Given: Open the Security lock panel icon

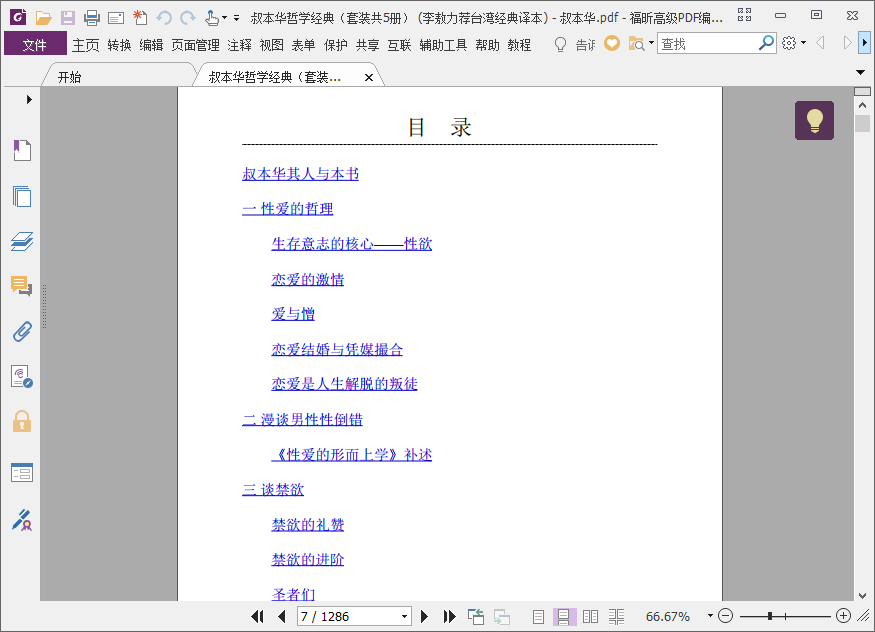Looking at the screenshot, I should click(x=22, y=422).
